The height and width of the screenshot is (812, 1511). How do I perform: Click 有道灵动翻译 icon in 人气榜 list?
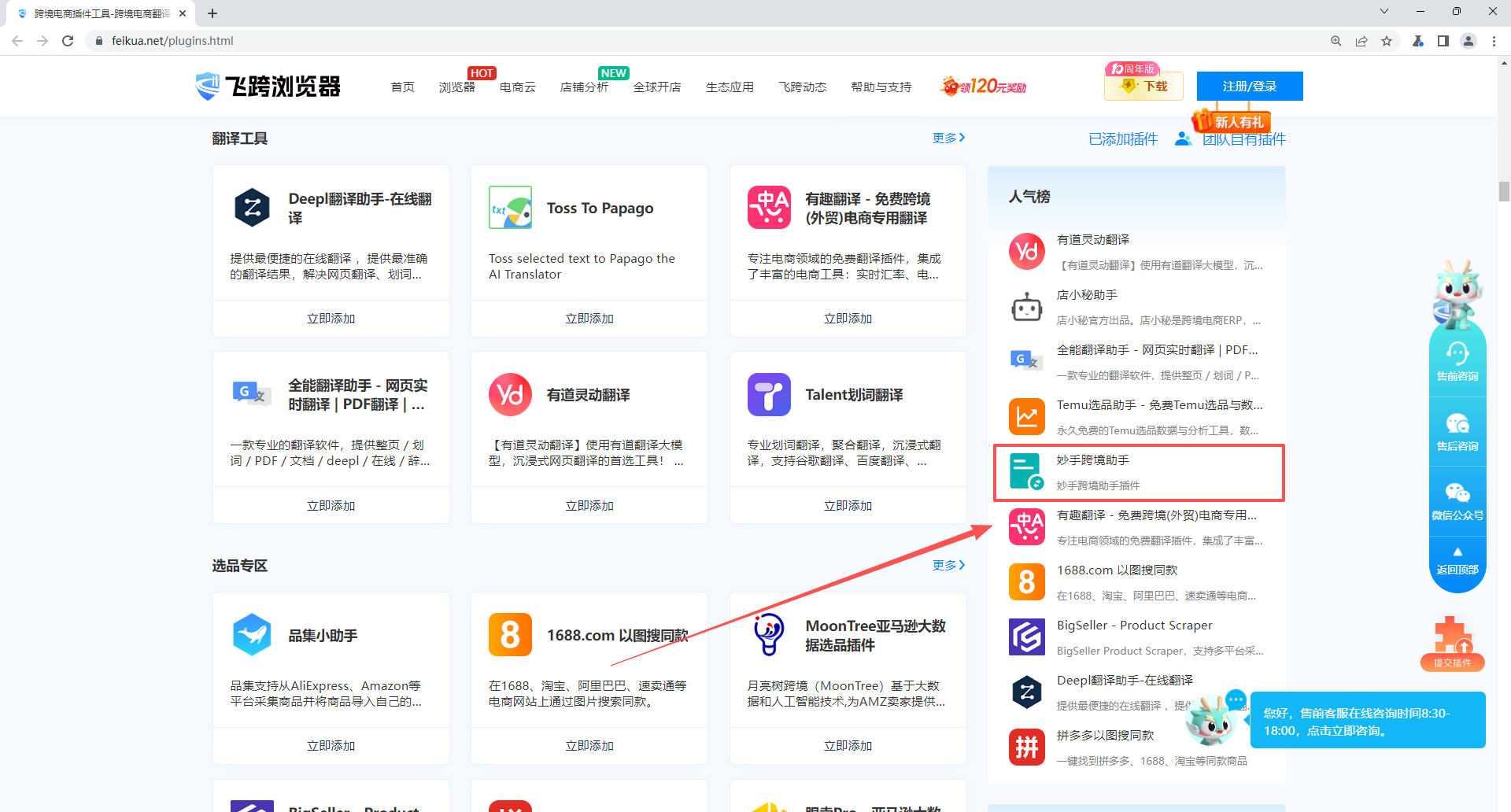[x=1027, y=251]
